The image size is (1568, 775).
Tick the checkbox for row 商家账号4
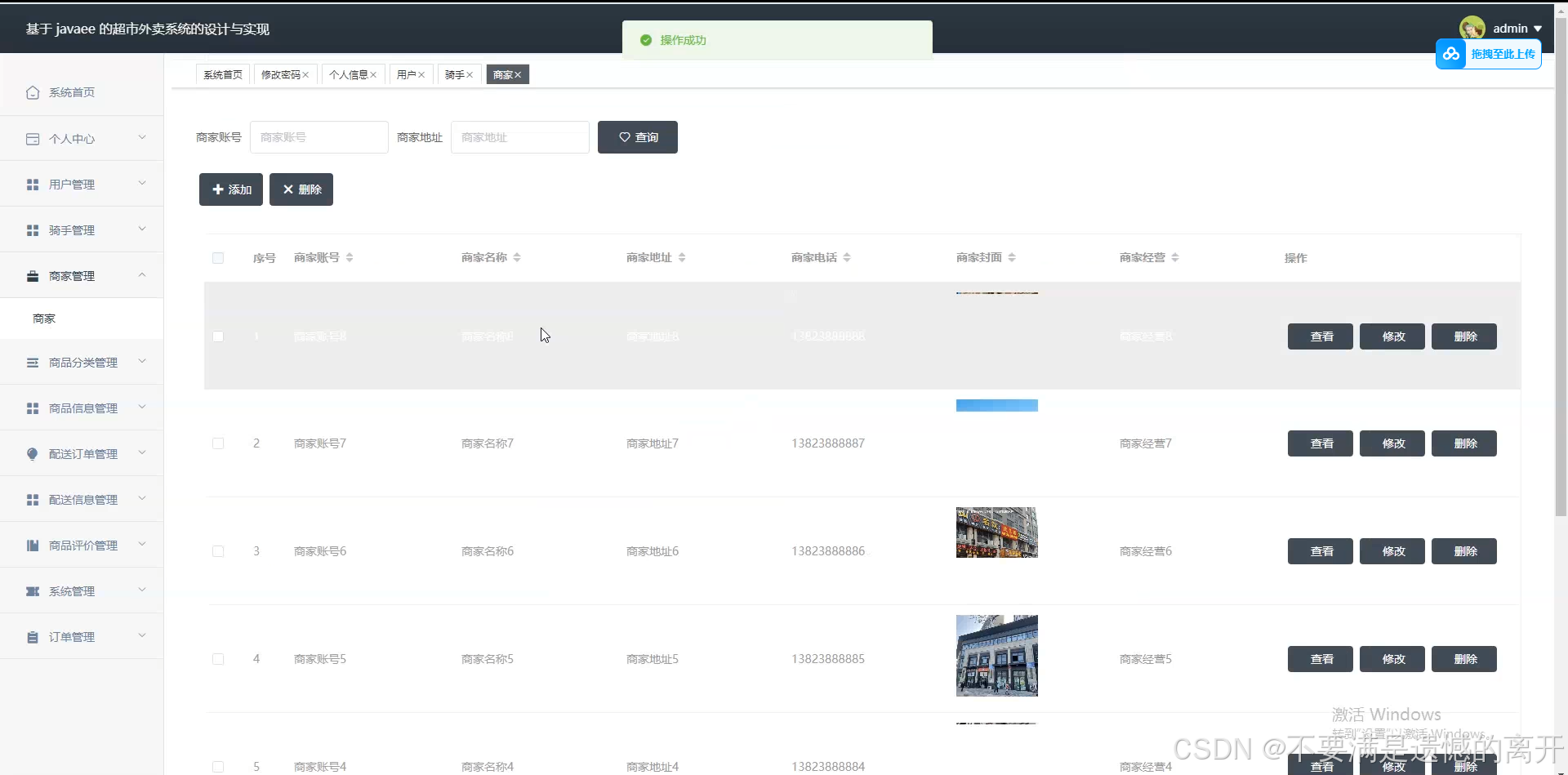coord(218,767)
